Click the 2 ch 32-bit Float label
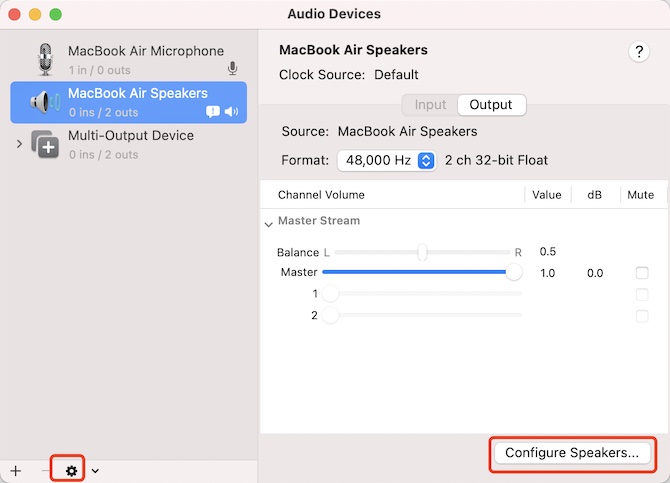 [496, 160]
